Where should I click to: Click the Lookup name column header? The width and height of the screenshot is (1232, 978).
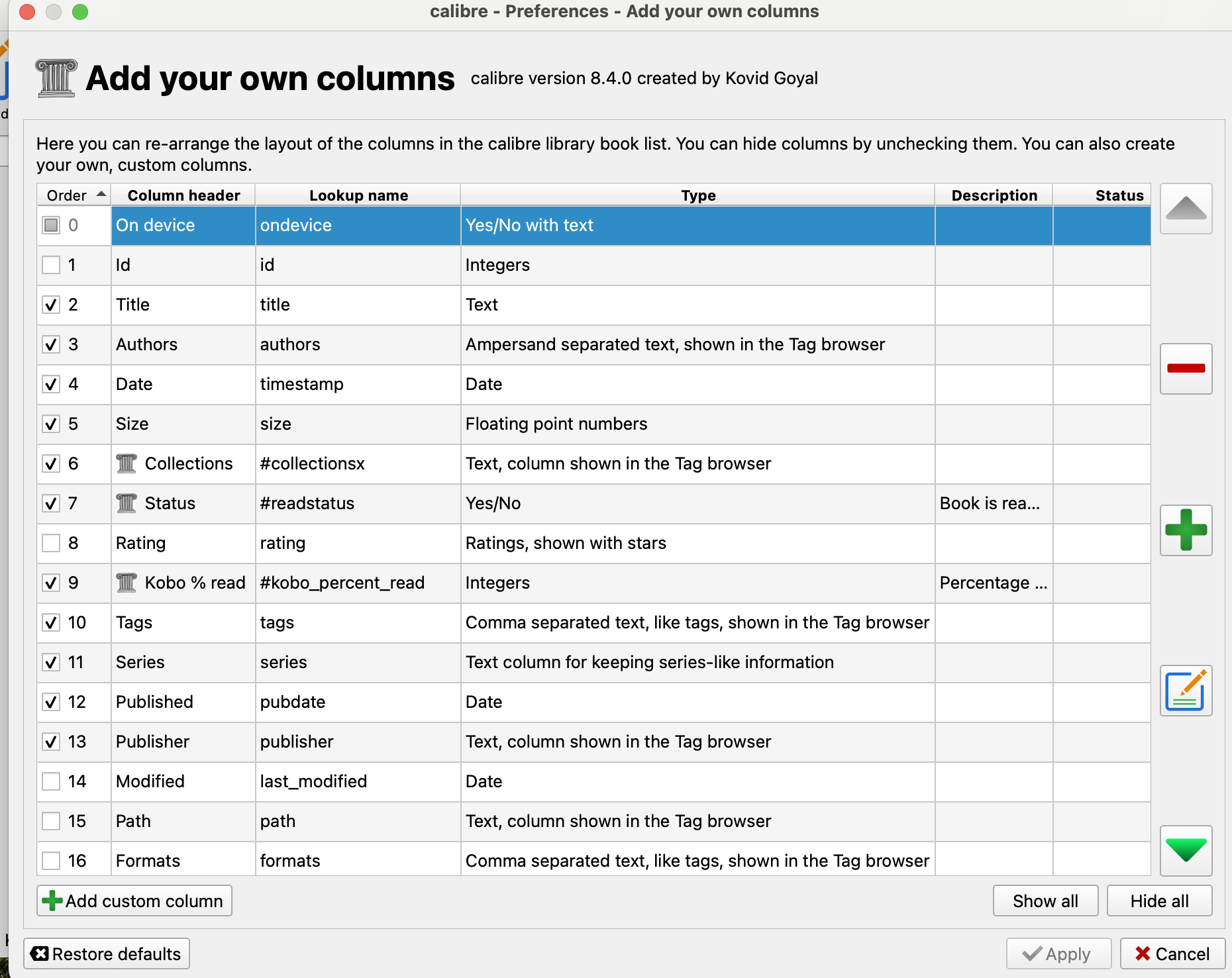358,195
